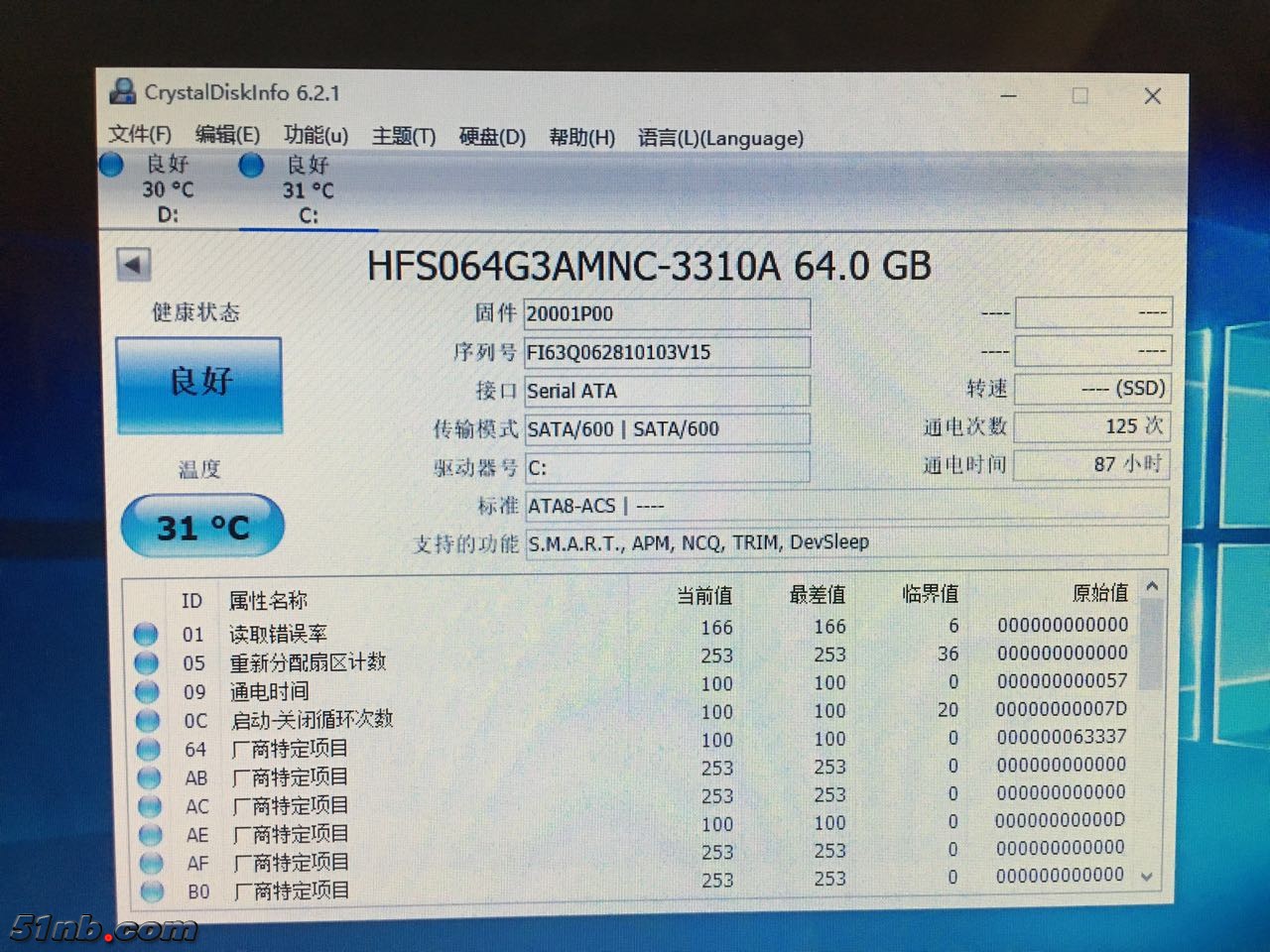The image size is (1270, 952).
Task: Click the blue status circle for drive C:
Action: 252,165
